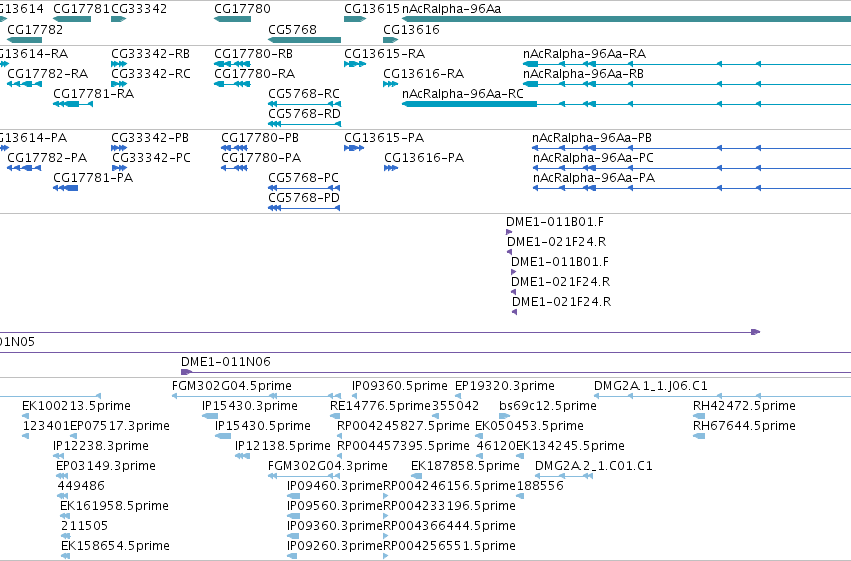Click EST IP15430.3prime
851x561 pixels.
click(x=250, y=406)
